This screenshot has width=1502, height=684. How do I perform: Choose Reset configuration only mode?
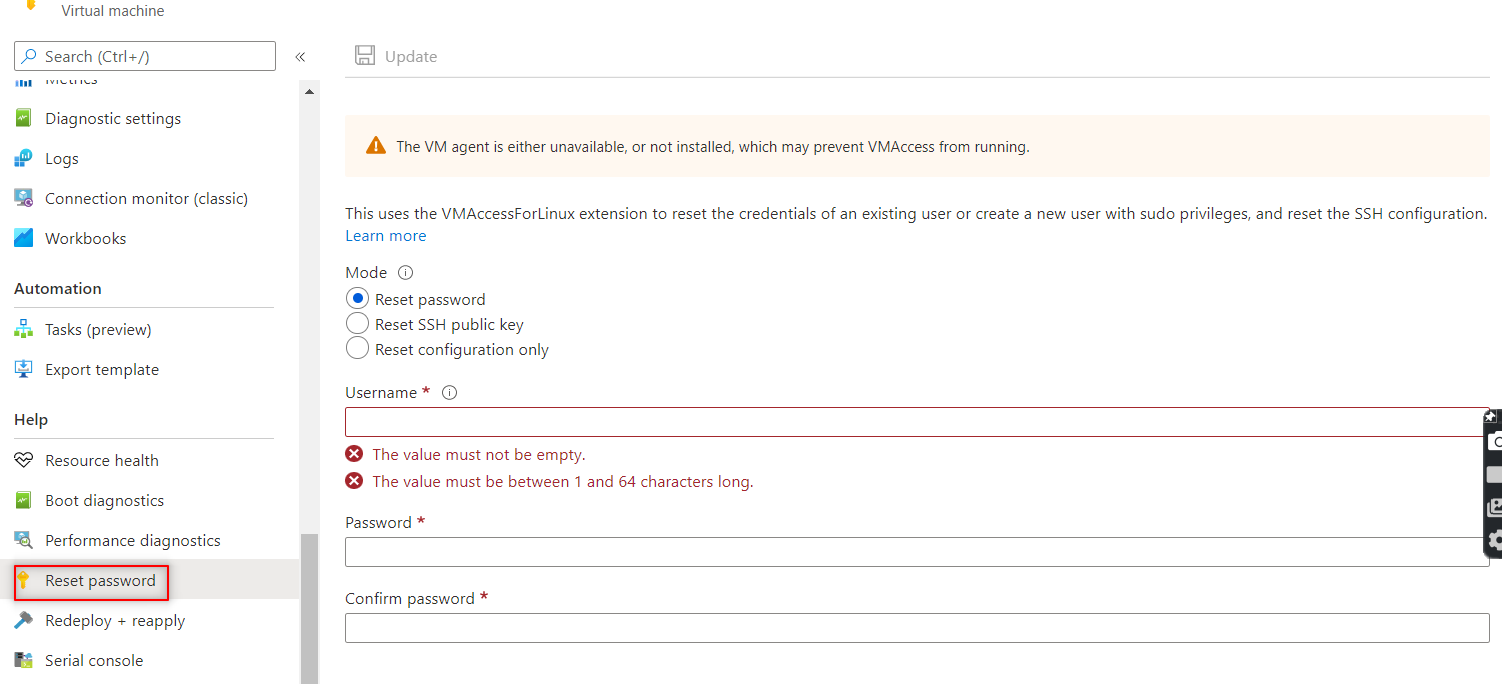[x=357, y=347]
